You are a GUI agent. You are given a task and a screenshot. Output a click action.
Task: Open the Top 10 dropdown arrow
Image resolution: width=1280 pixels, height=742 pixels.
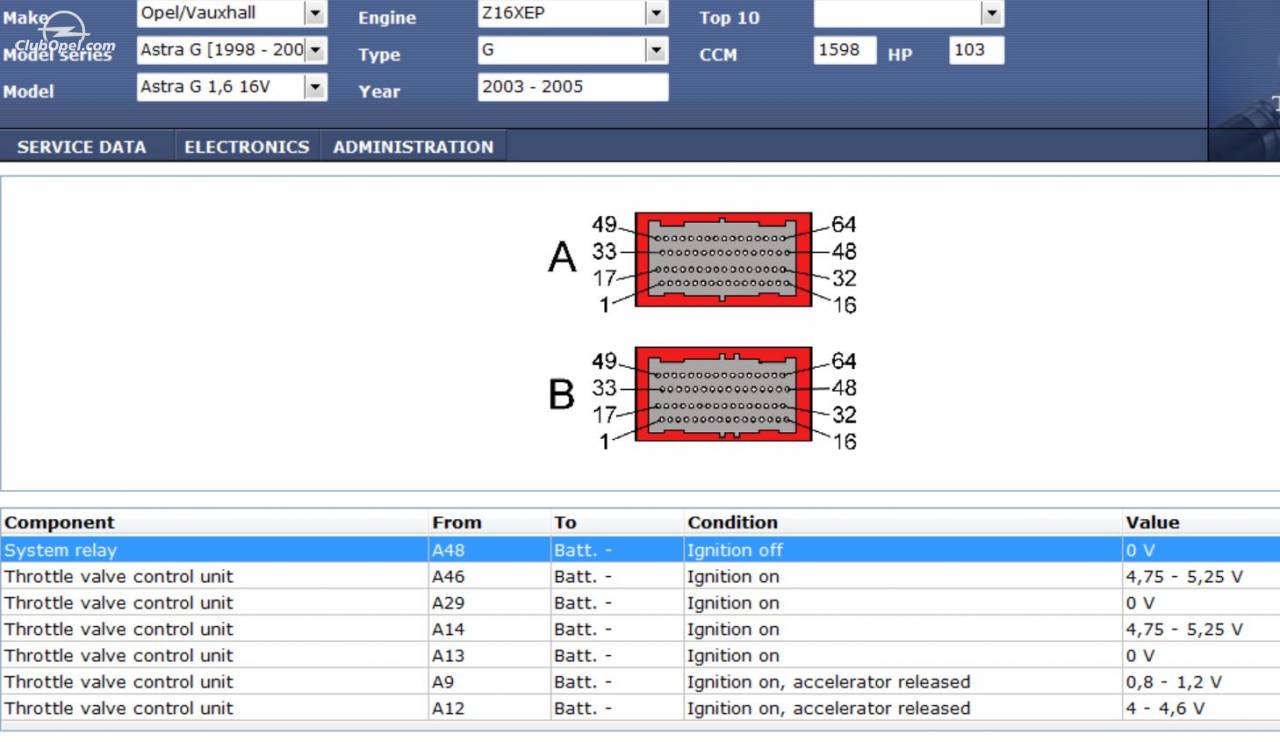991,13
